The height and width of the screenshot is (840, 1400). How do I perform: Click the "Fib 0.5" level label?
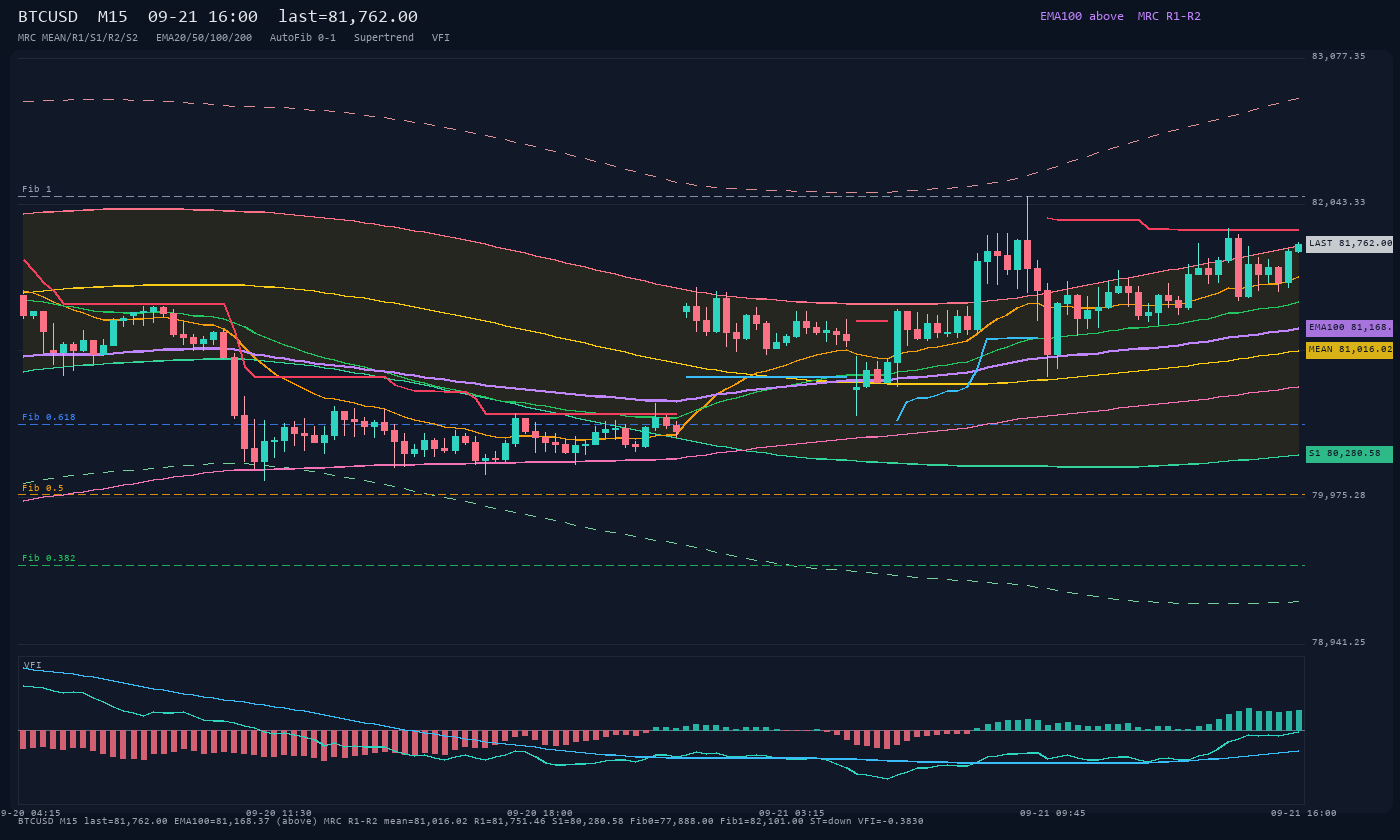(x=43, y=488)
